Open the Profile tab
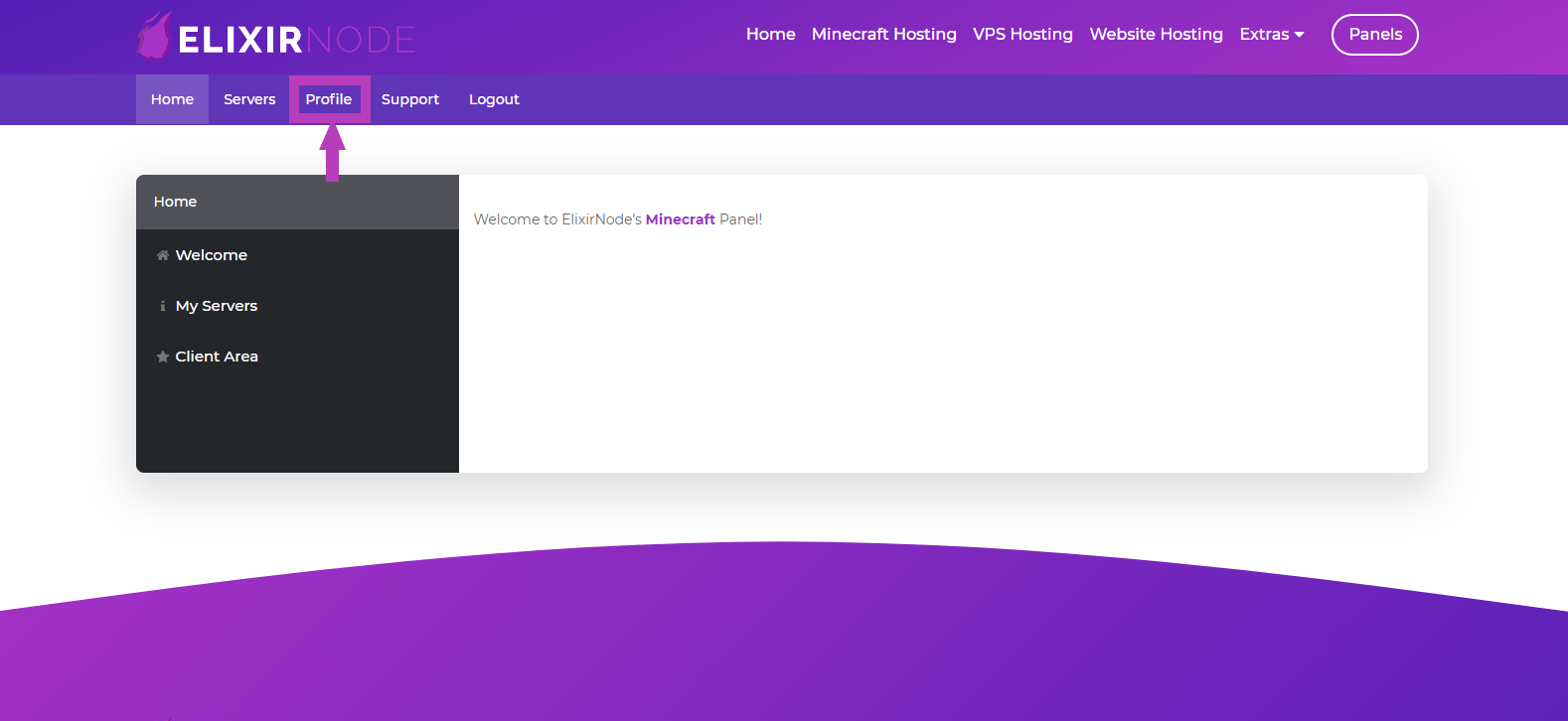1568x721 pixels. (x=329, y=99)
